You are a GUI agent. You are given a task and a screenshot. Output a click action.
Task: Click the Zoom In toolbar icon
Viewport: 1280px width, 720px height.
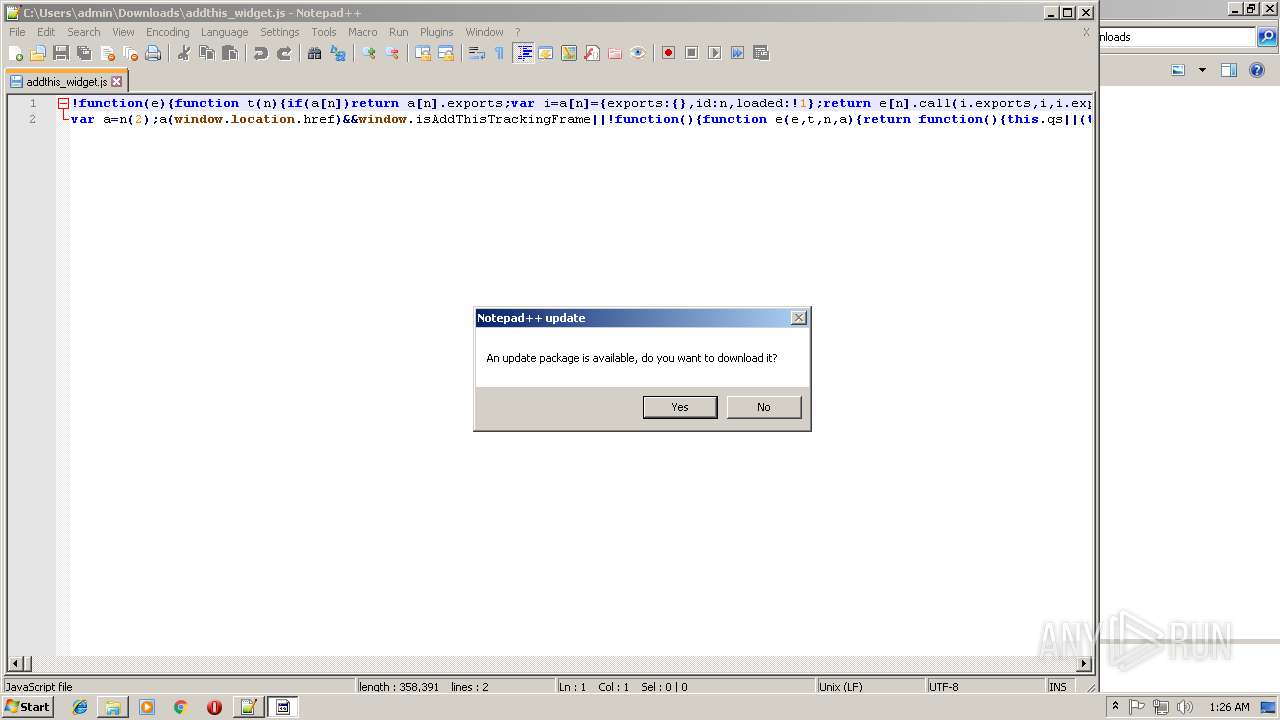(x=368, y=53)
